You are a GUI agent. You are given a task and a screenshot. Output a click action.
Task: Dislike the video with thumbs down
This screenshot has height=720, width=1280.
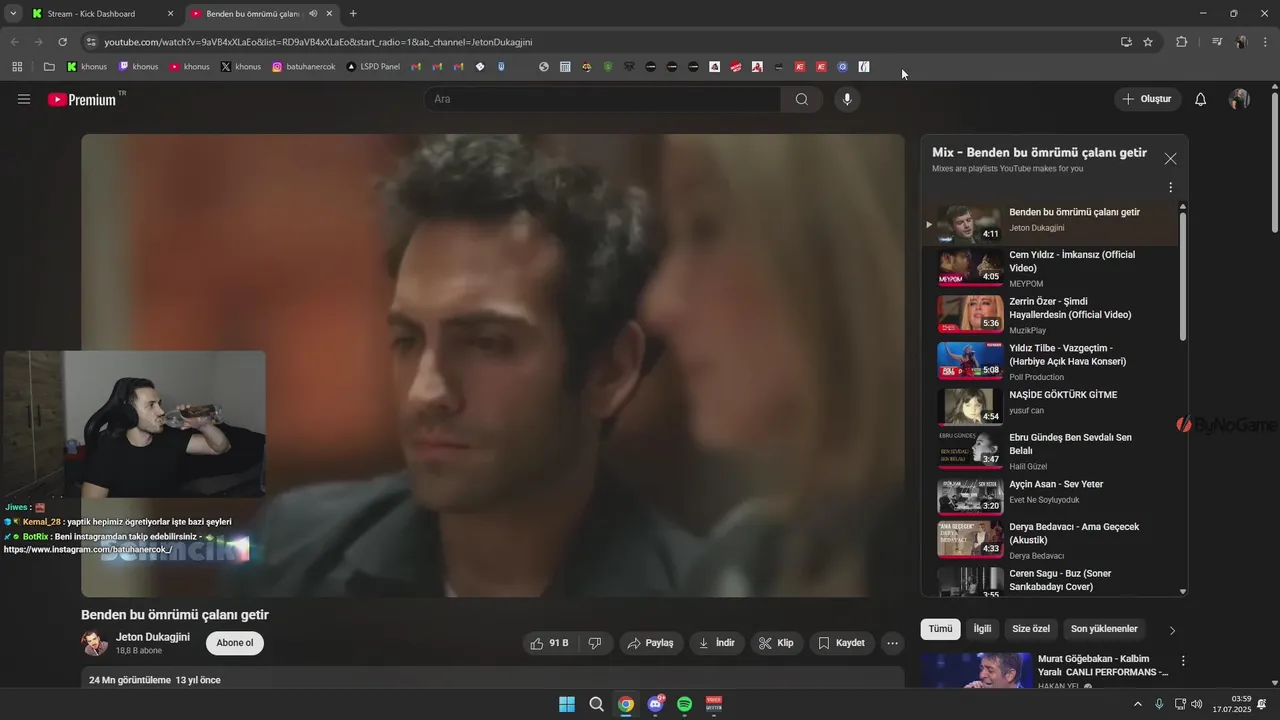coord(595,643)
